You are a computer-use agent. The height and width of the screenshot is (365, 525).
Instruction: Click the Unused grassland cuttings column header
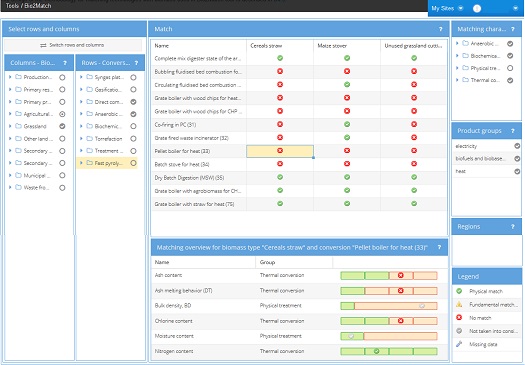413,46
